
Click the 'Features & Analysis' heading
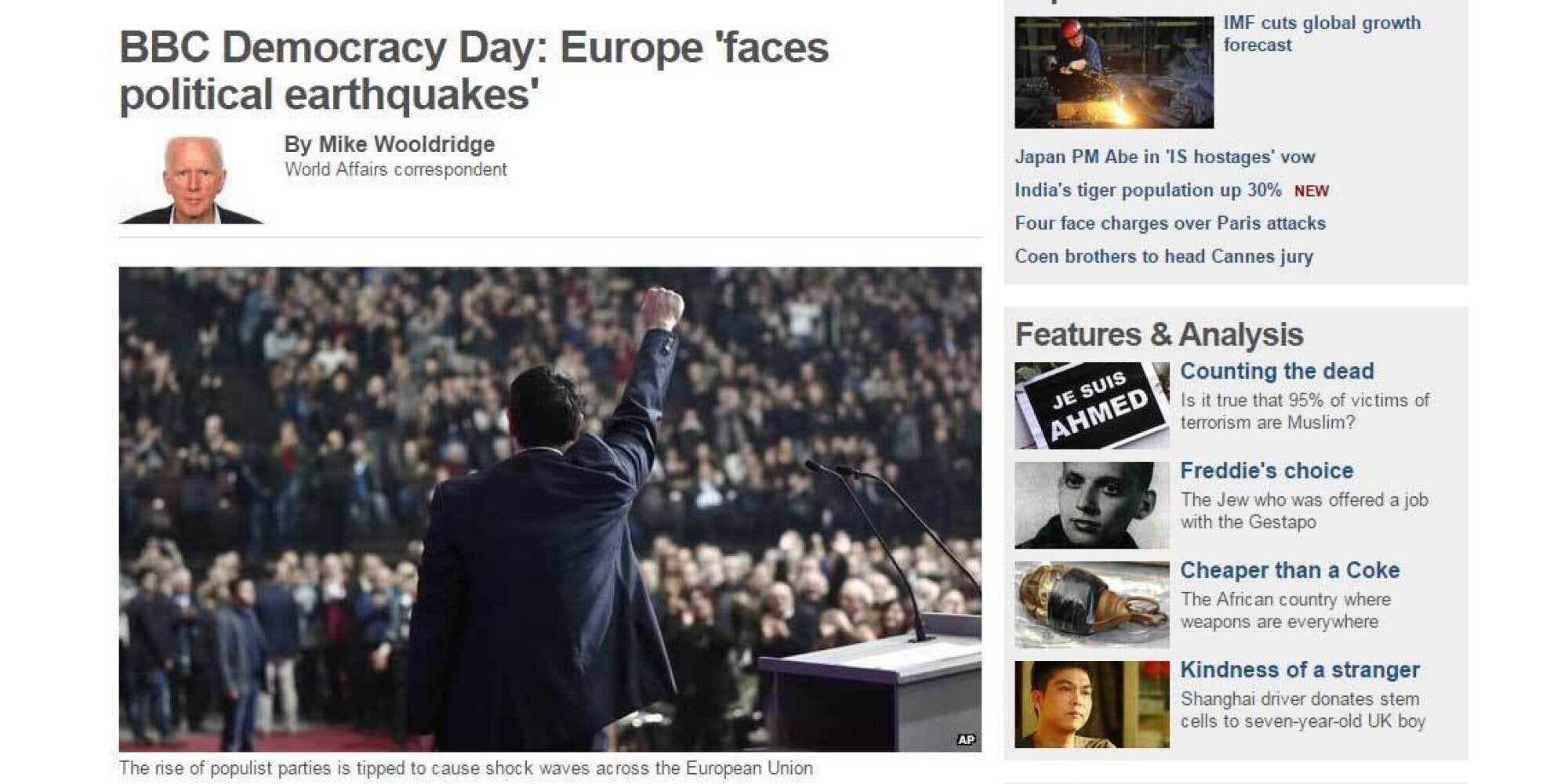tap(1159, 335)
